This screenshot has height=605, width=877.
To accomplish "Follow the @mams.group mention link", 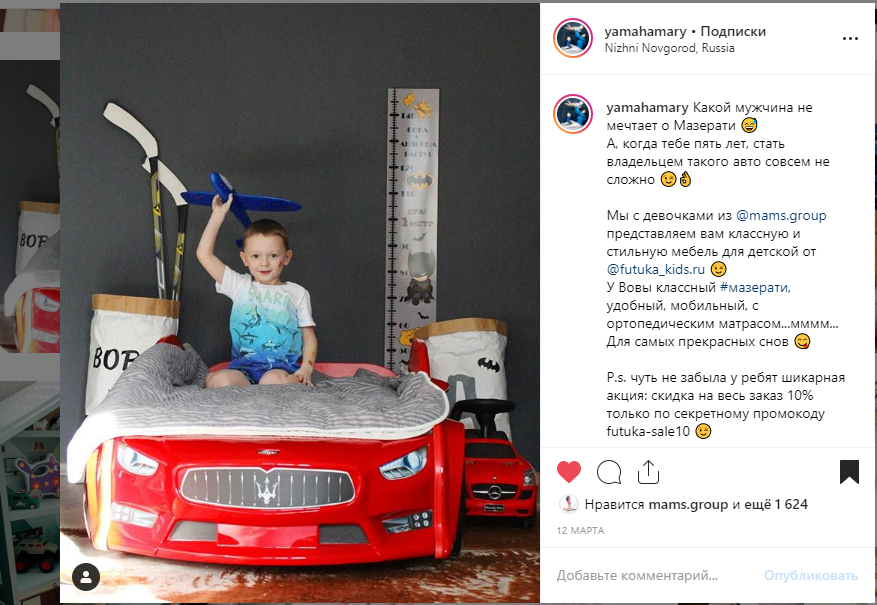I will pyautogui.click(x=781, y=215).
